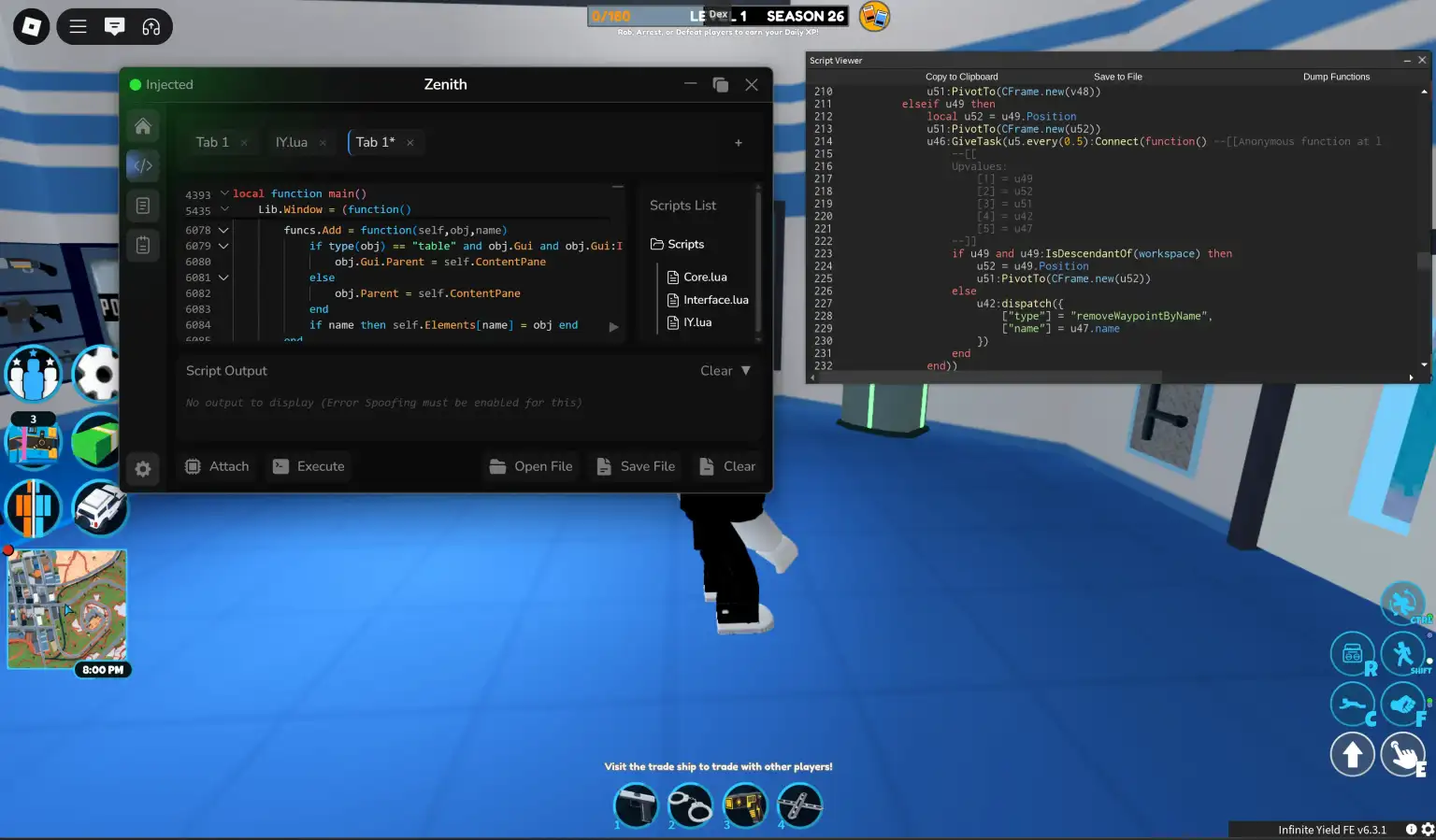This screenshot has height=840, width=1436.
Task: Open Core.lua from the Scripts list
Action: (705, 278)
